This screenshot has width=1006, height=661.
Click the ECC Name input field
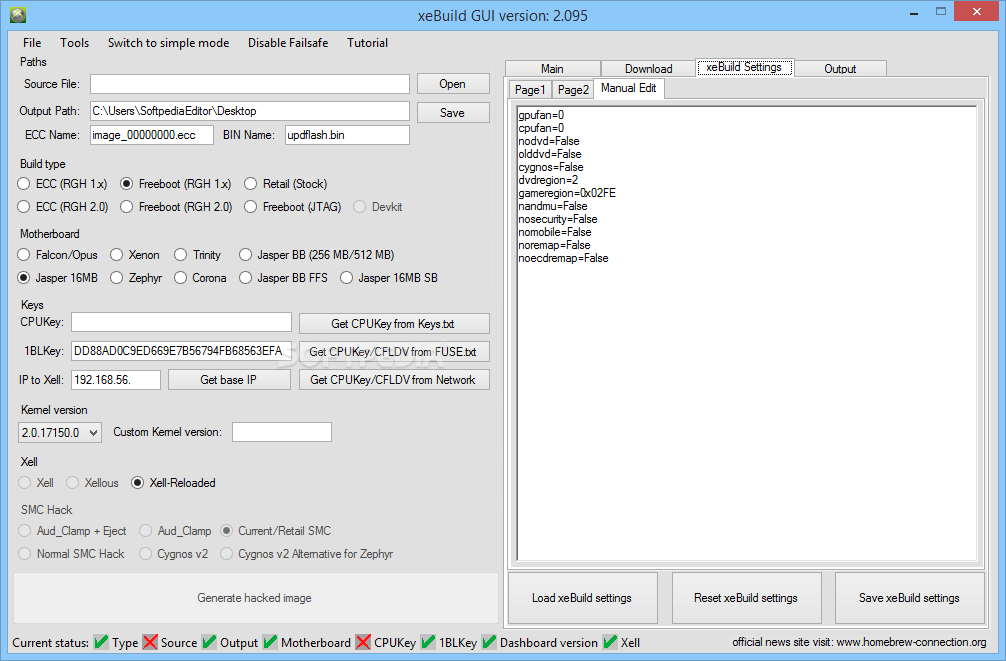click(x=151, y=135)
